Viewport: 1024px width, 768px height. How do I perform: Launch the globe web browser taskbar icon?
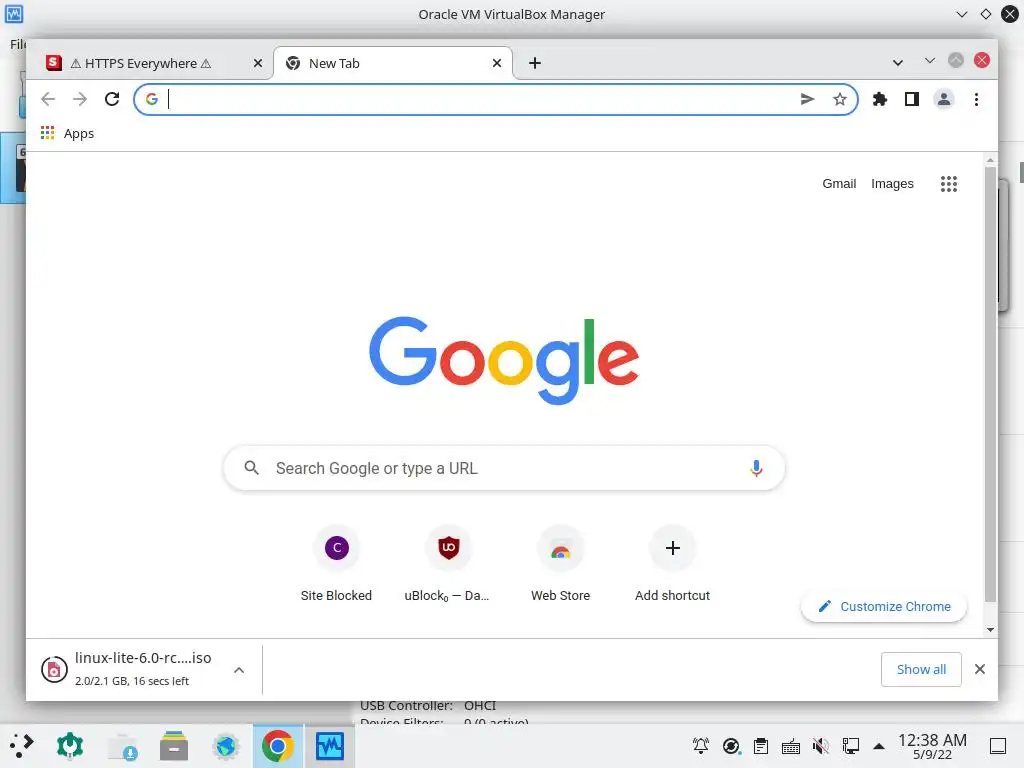point(226,746)
